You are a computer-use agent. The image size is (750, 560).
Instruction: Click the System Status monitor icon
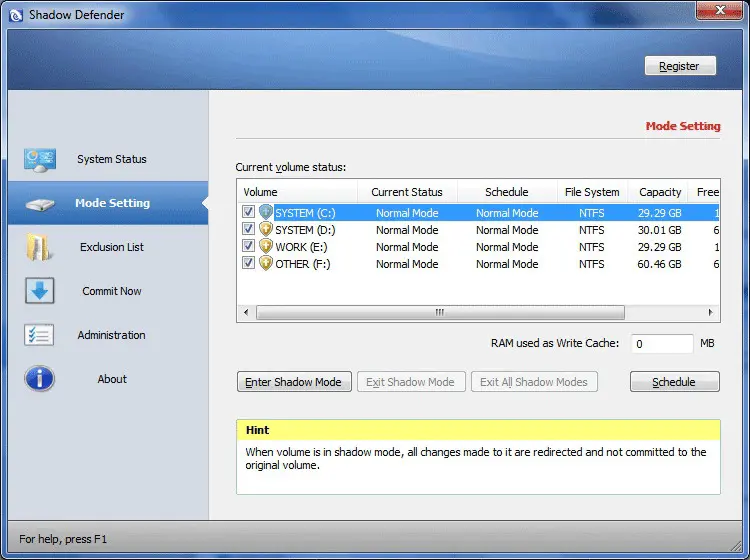click(x=40, y=160)
